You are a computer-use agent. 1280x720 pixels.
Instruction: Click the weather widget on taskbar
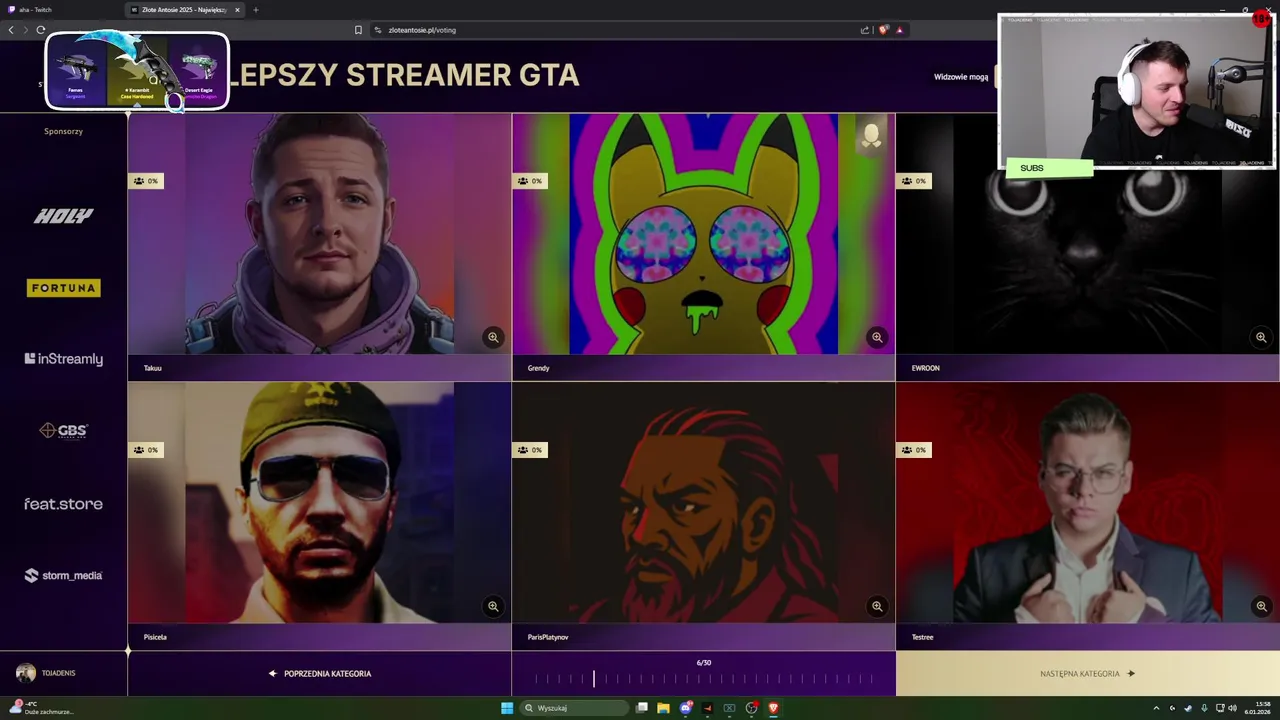coord(40,708)
